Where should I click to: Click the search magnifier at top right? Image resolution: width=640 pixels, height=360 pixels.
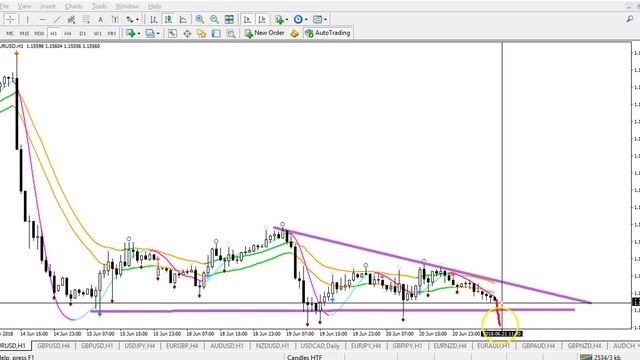point(630,19)
